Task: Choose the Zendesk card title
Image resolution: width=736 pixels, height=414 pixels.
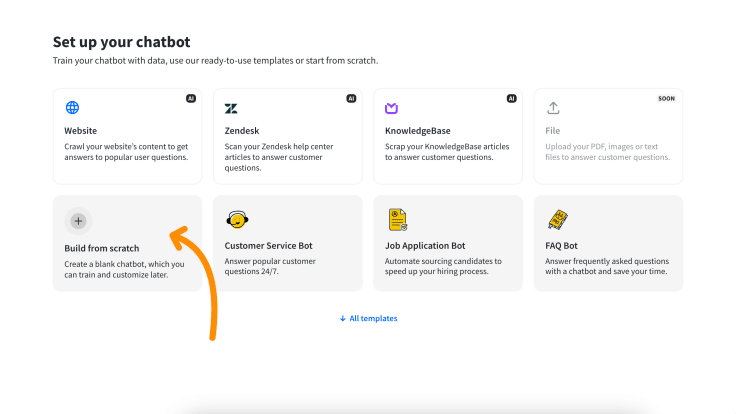Action: pos(244,131)
